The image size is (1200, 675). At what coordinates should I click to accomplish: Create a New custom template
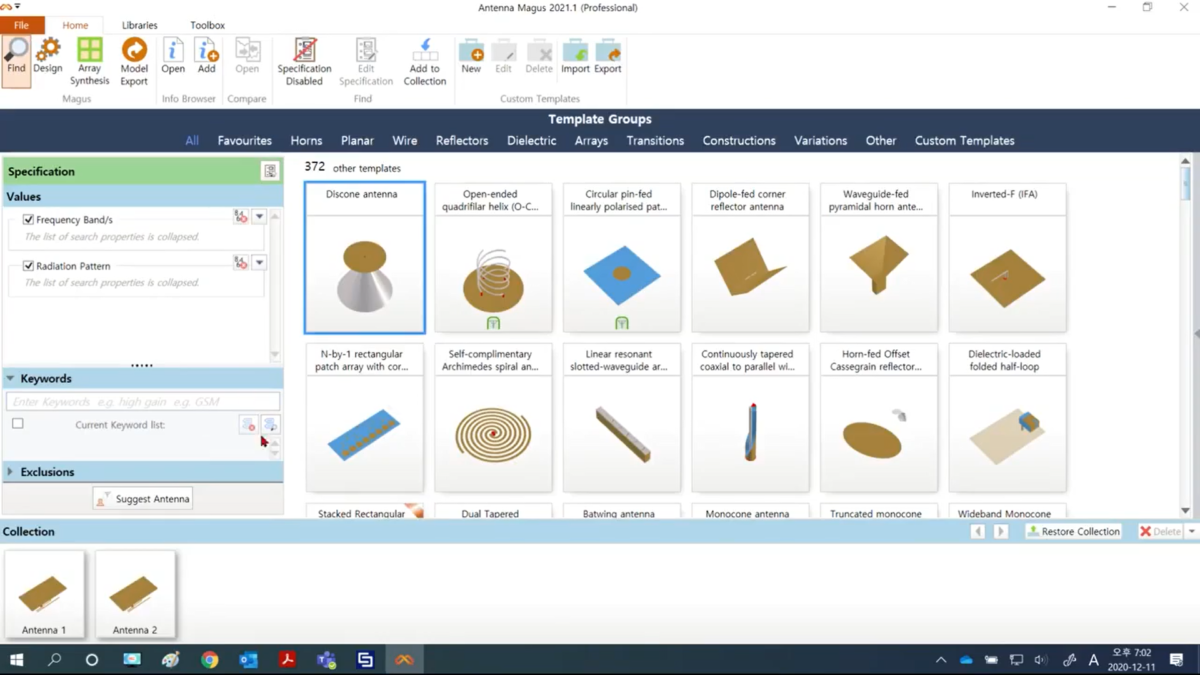point(471,56)
